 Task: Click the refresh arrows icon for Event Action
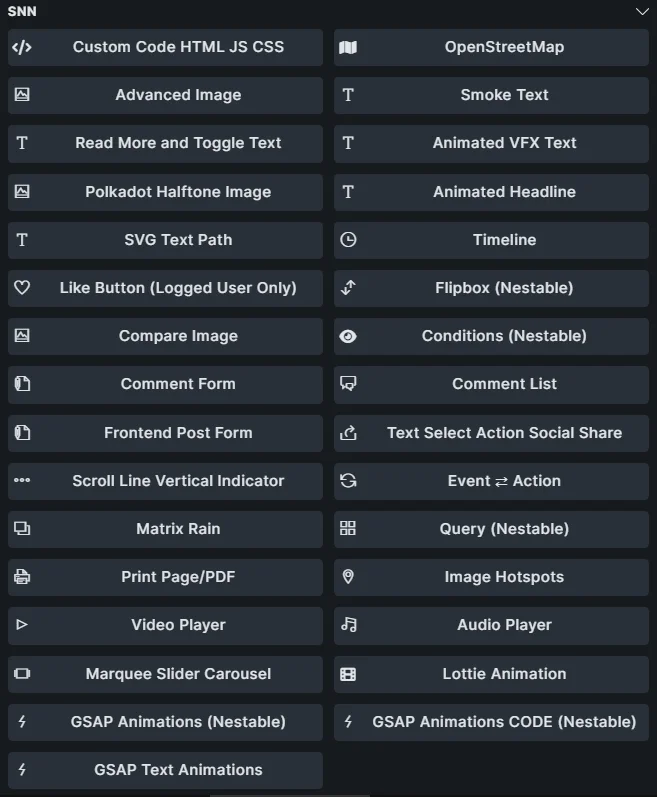coord(348,481)
